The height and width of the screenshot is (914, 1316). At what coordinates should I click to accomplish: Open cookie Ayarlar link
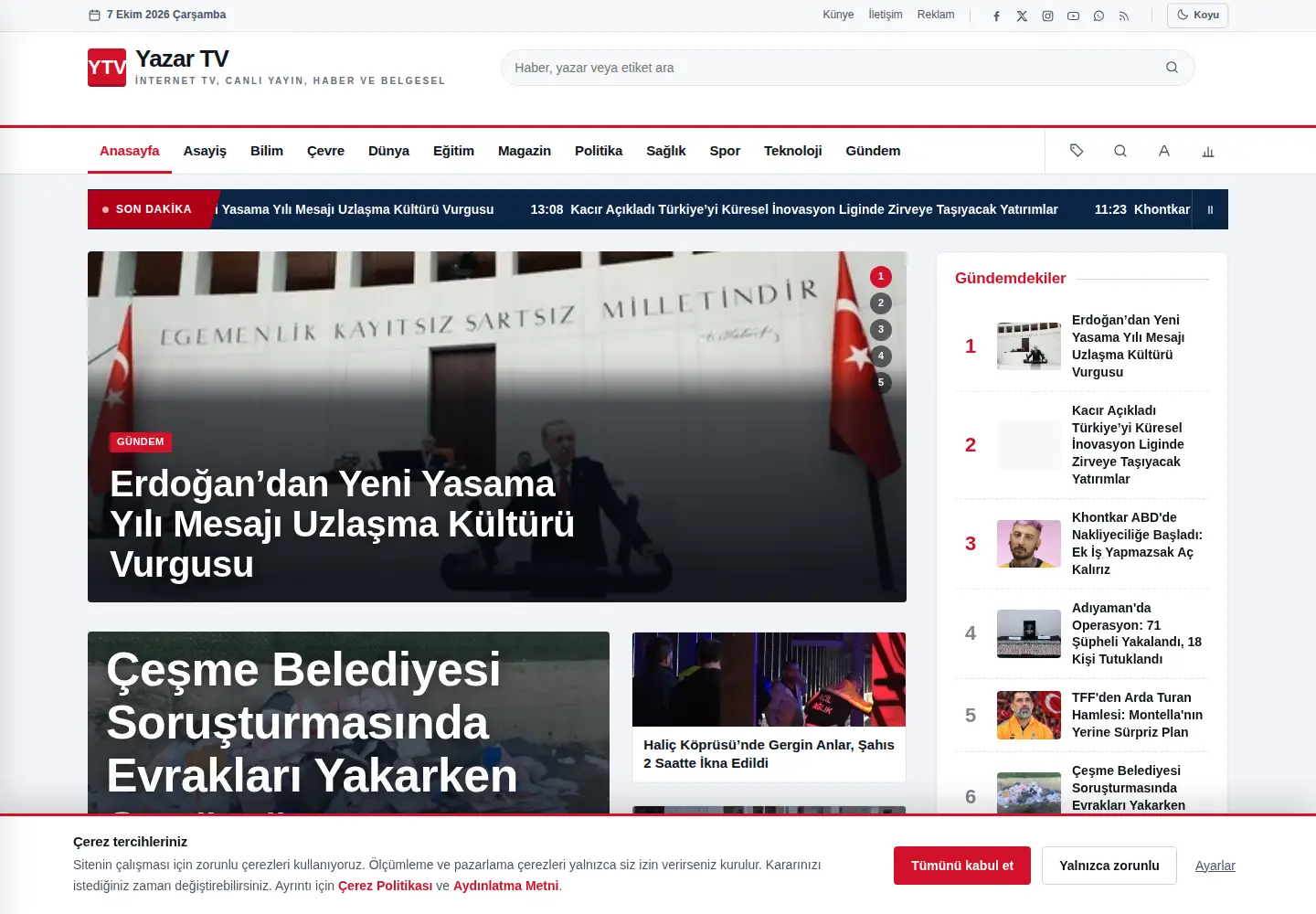pos(1215,866)
